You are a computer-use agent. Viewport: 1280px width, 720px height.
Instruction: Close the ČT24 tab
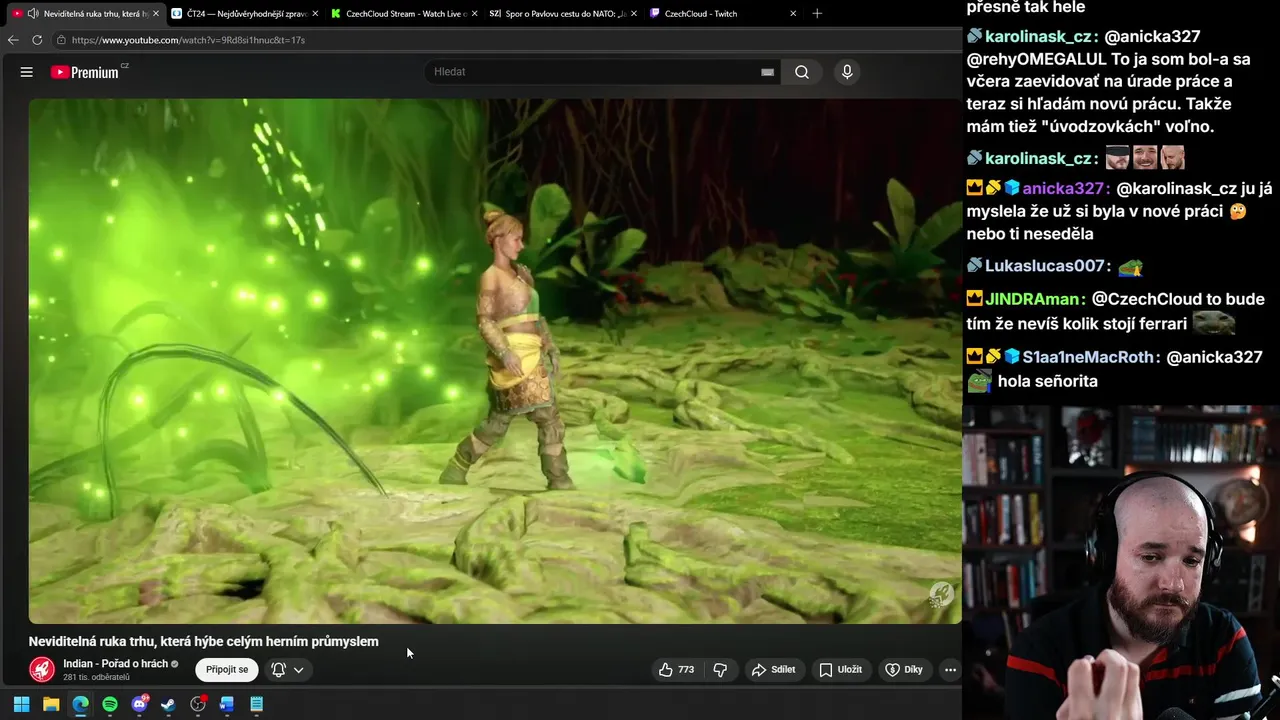[x=315, y=14]
